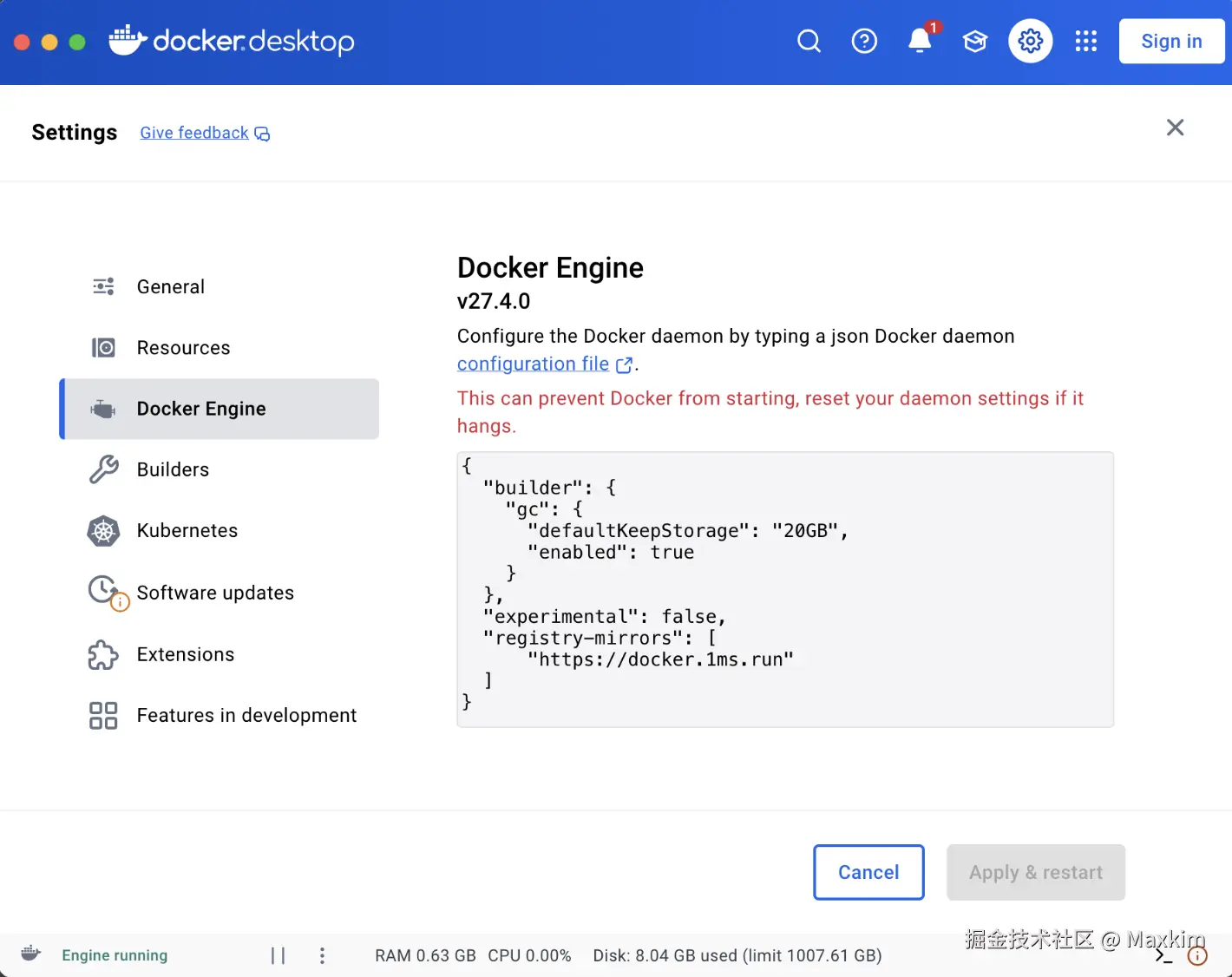Image resolution: width=1232 pixels, height=977 pixels.
Task: Select the Docker Engine section label
Action: pyautogui.click(x=201, y=409)
